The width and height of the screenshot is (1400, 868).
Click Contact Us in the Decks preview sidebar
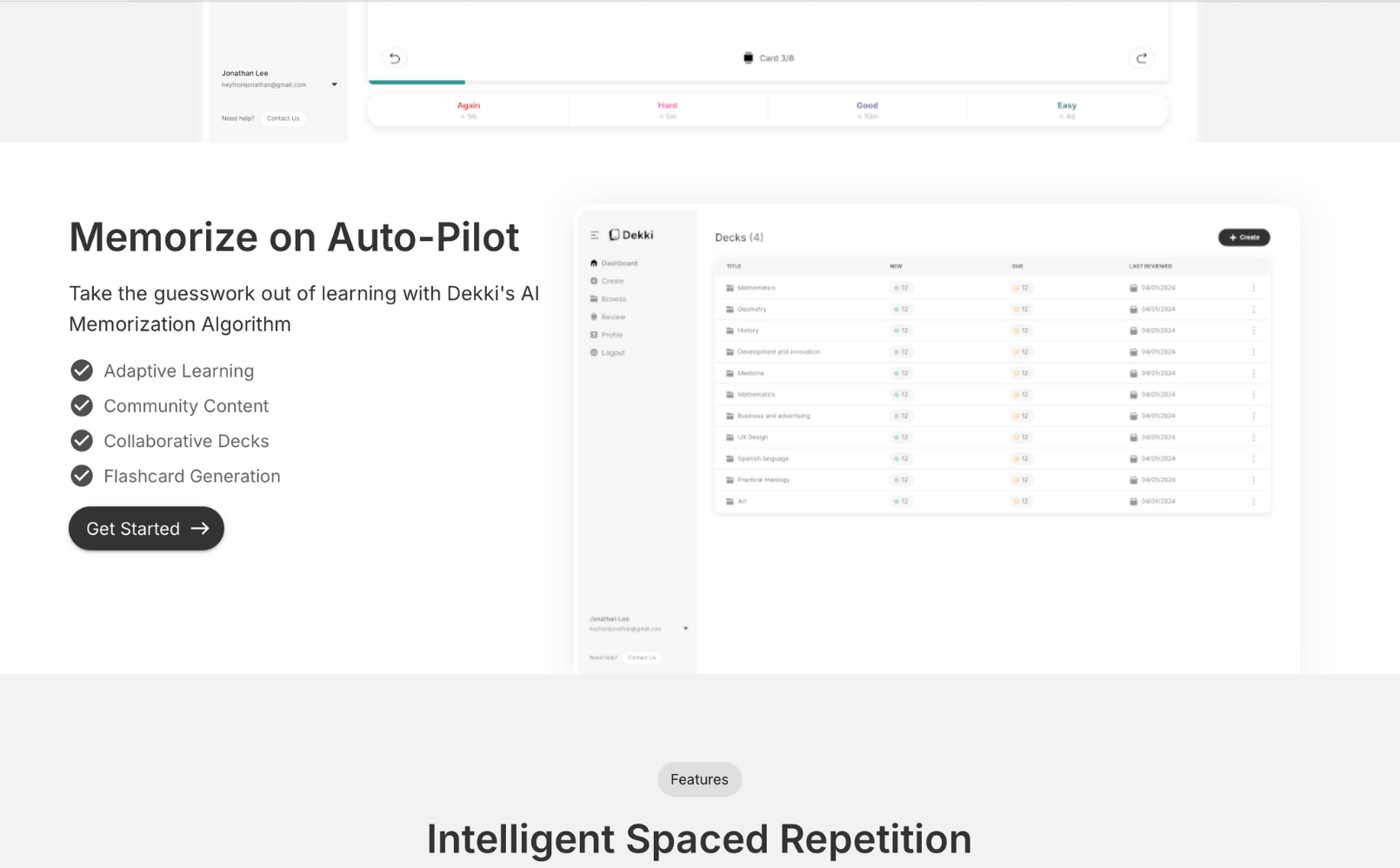[642, 658]
